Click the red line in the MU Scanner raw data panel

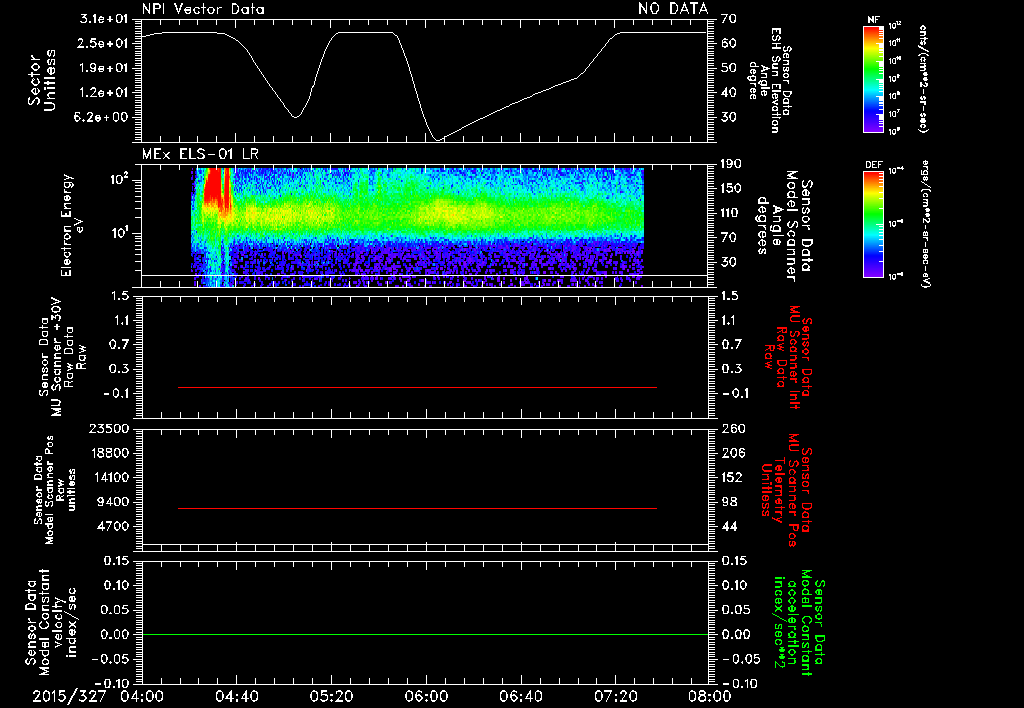pyautogui.click(x=417, y=387)
